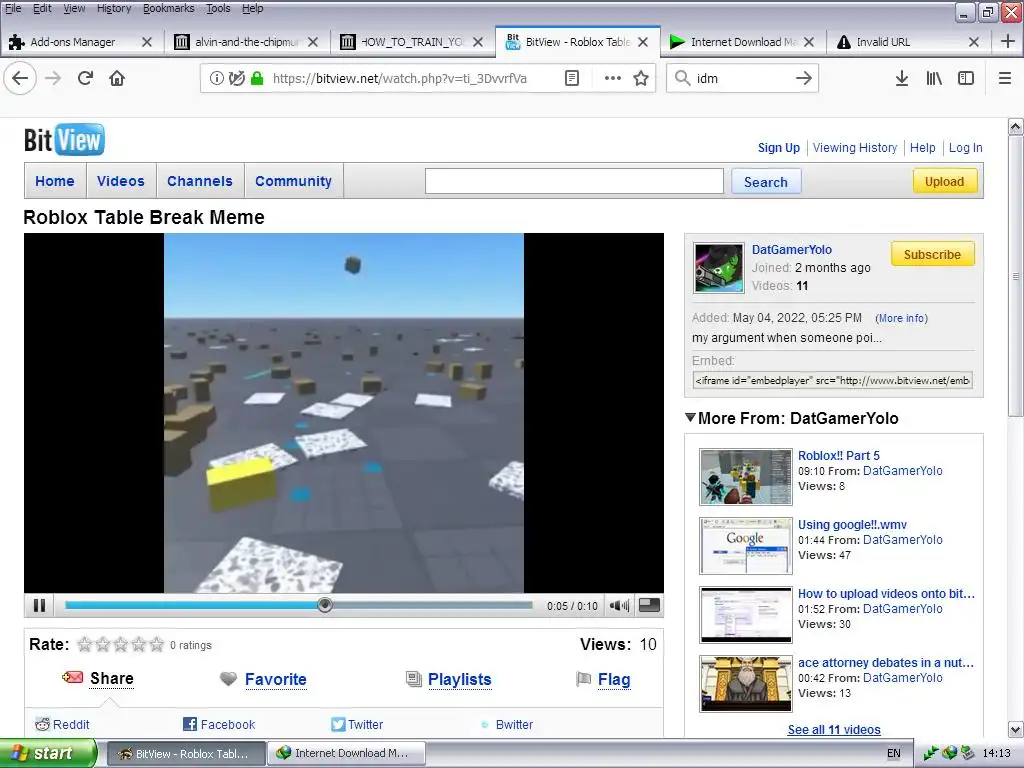Open the Downloads toolbar icon
Viewport: 1024px width, 768px height.
902,78
